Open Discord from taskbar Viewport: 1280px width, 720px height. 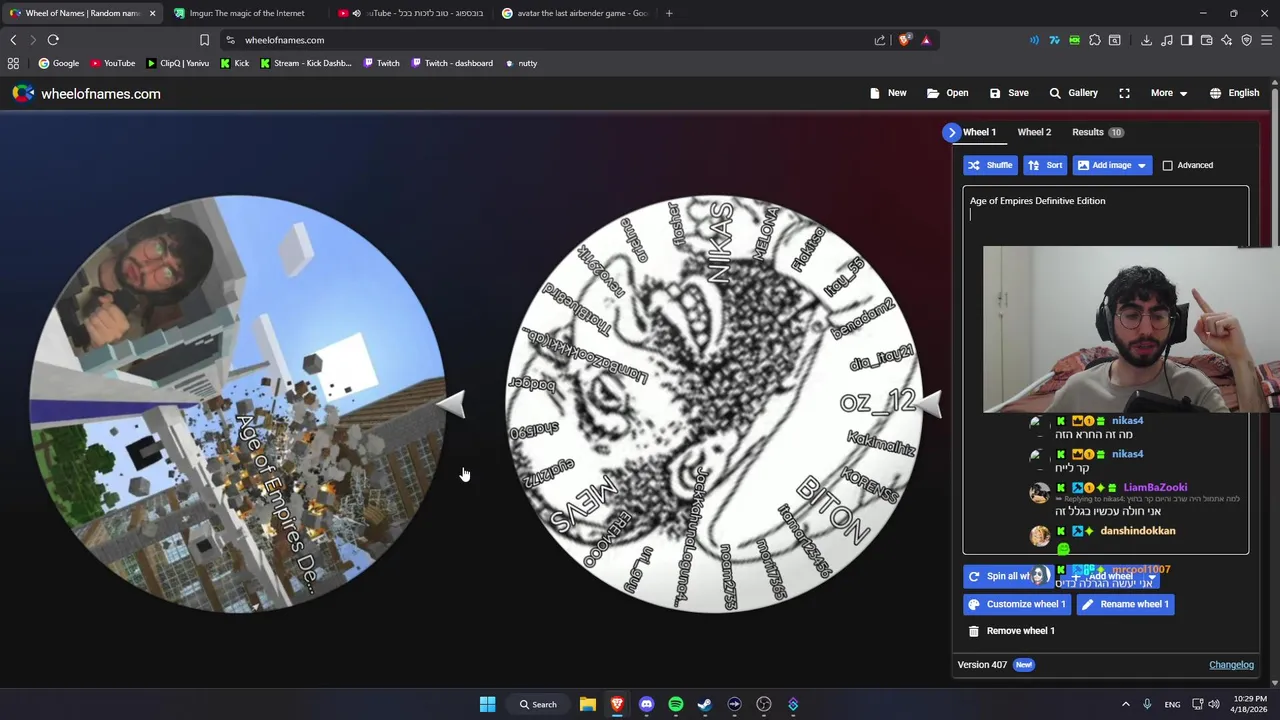646,704
